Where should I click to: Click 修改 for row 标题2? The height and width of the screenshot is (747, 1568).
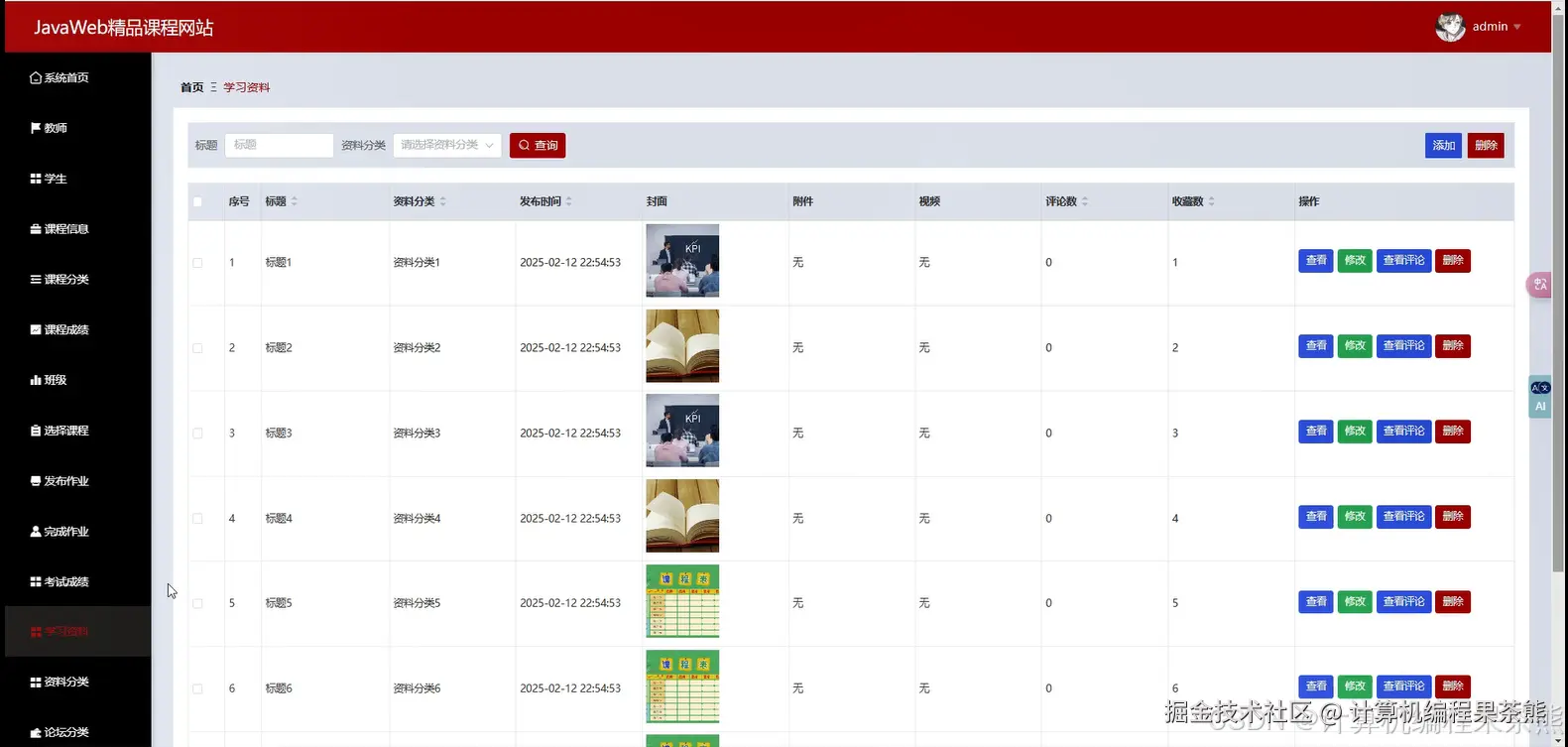pos(1355,346)
